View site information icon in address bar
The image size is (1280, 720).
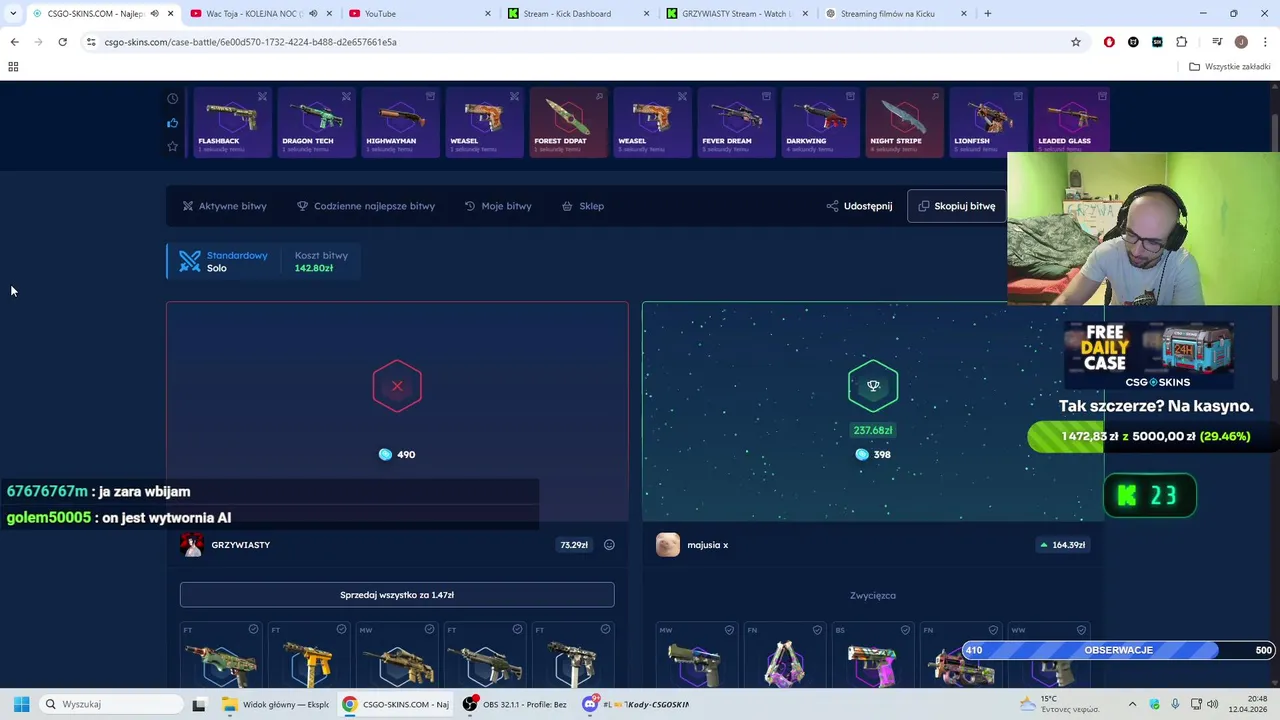point(91,42)
